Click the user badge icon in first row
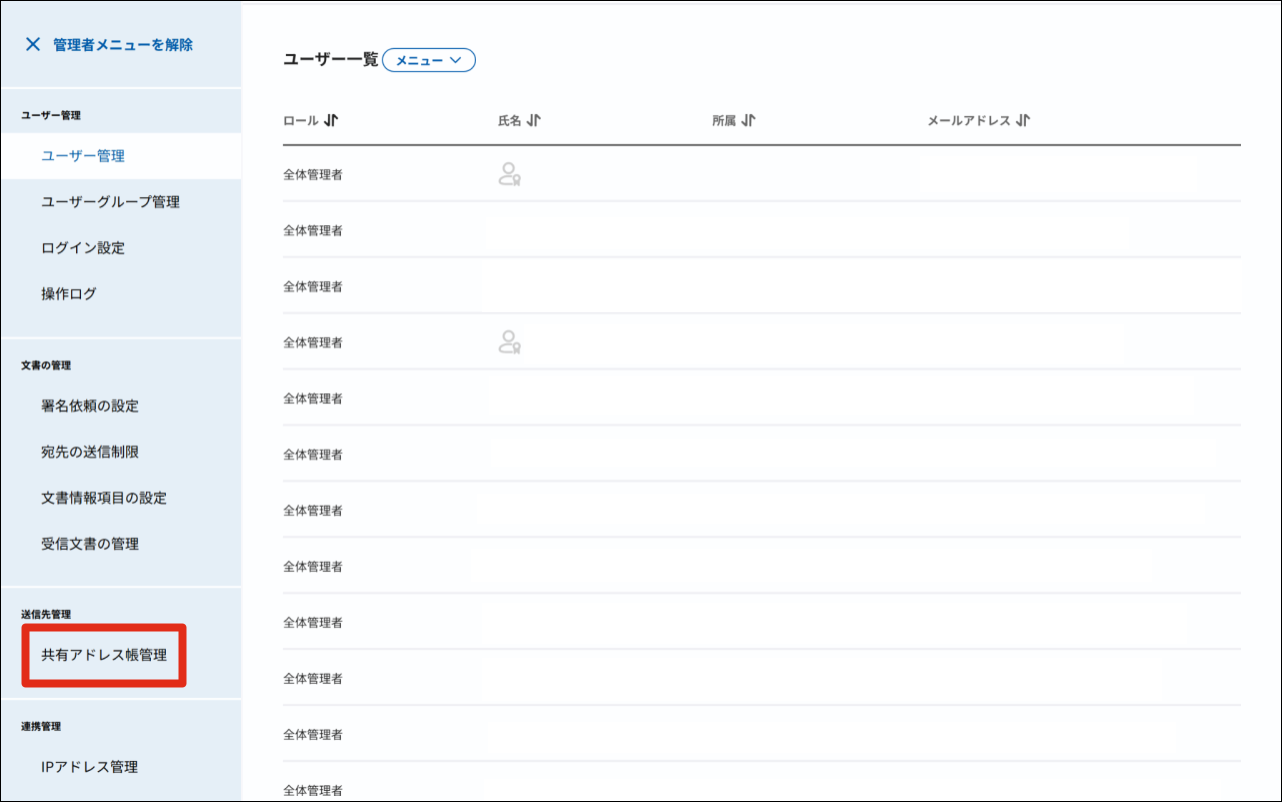 tap(510, 175)
